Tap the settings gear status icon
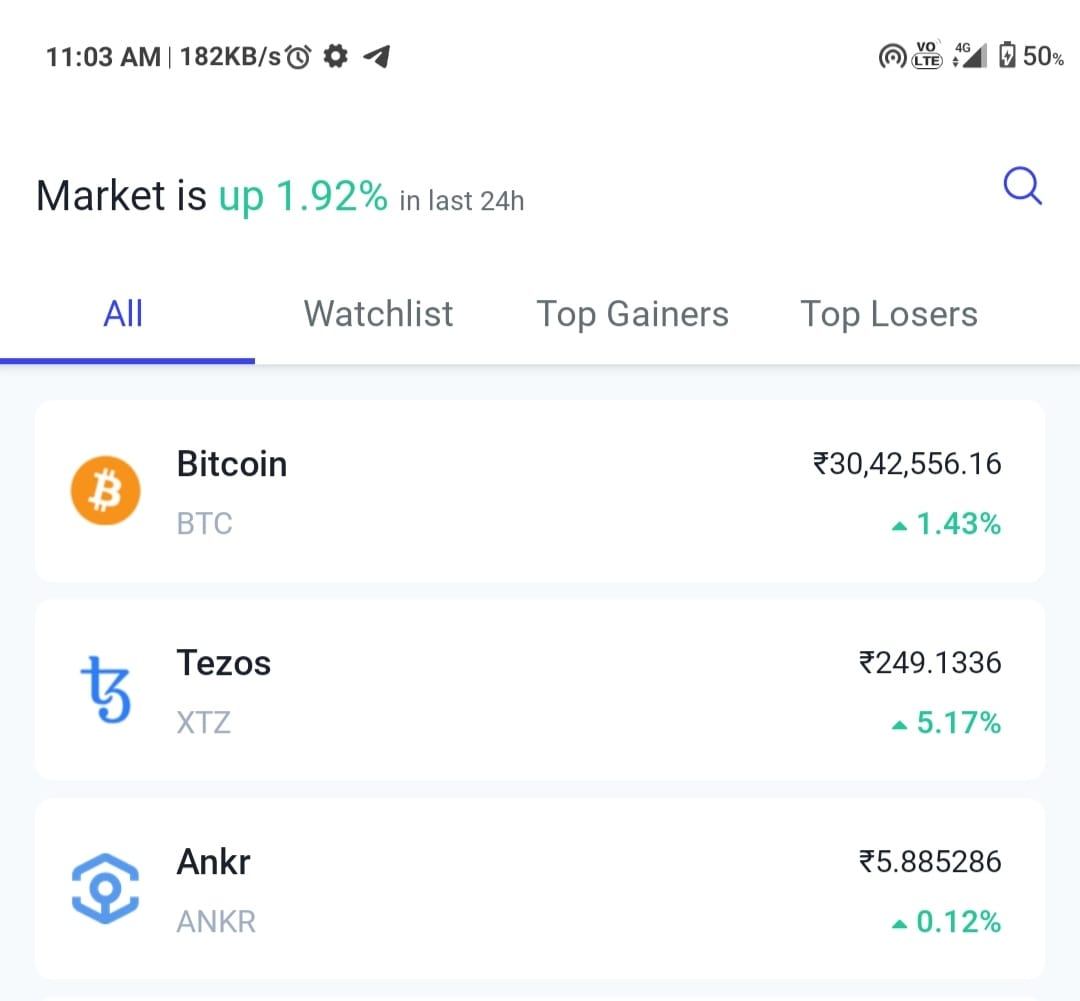Viewport: 1080px width, 1001px height. point(336,57)
